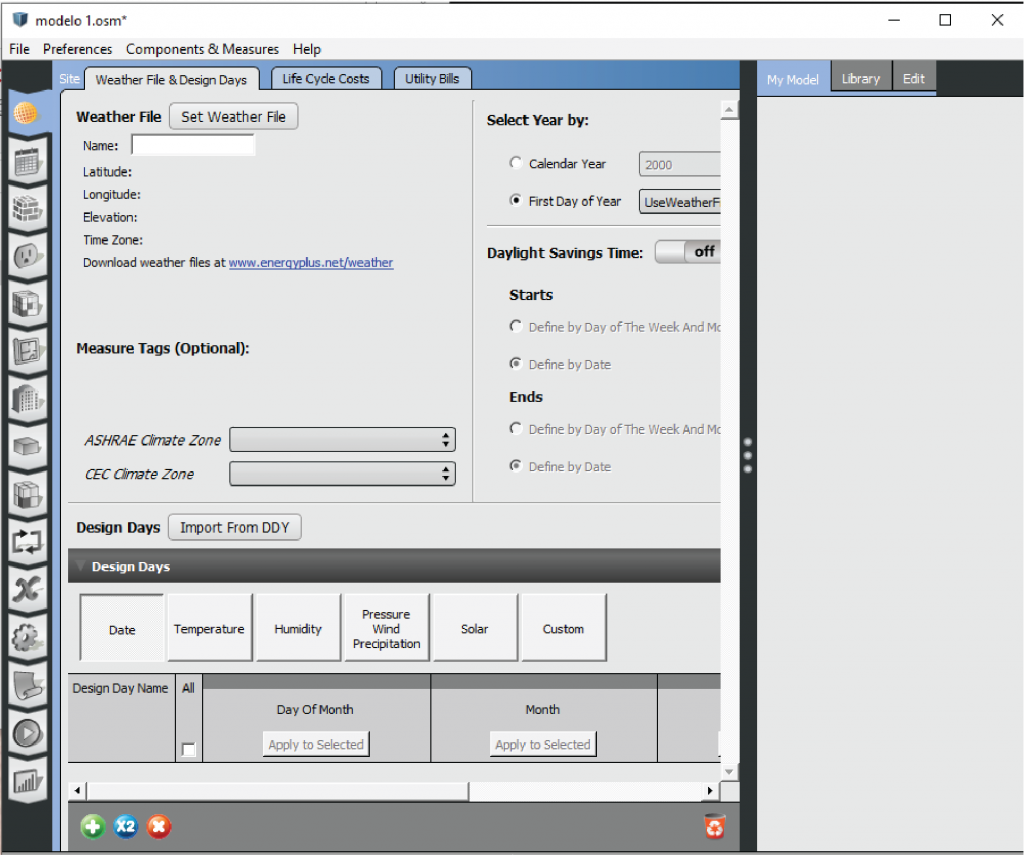Open the www.energyplus.net/weather link

[310, 263]
